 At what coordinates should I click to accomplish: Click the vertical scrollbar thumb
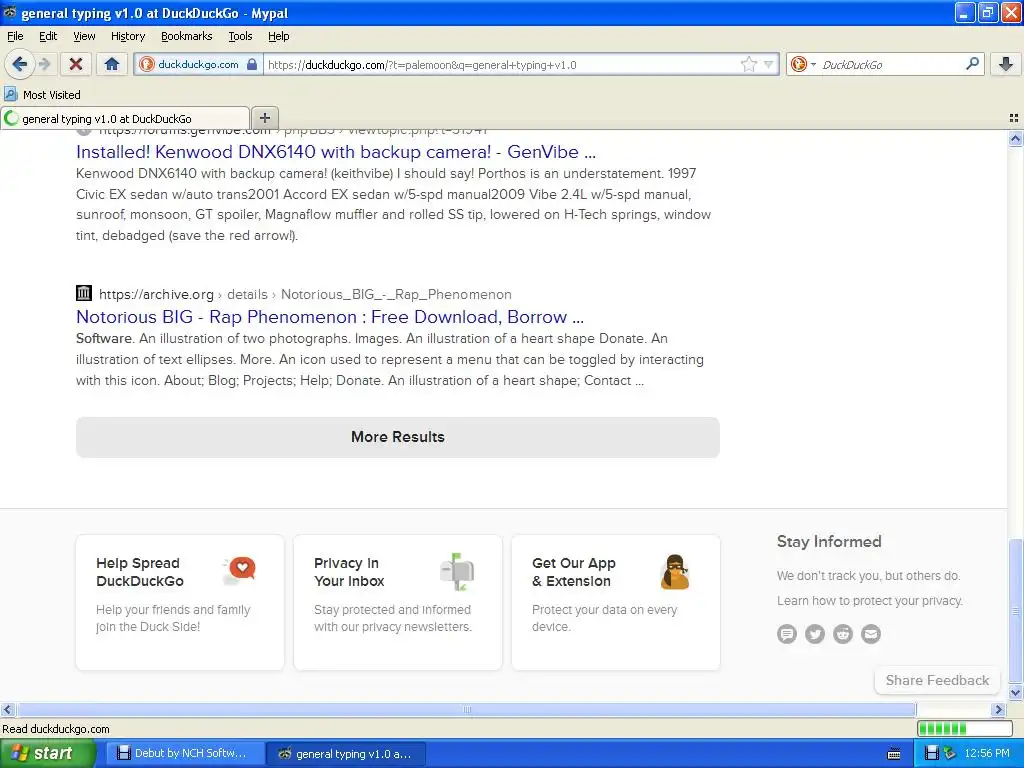[1016, 612]
